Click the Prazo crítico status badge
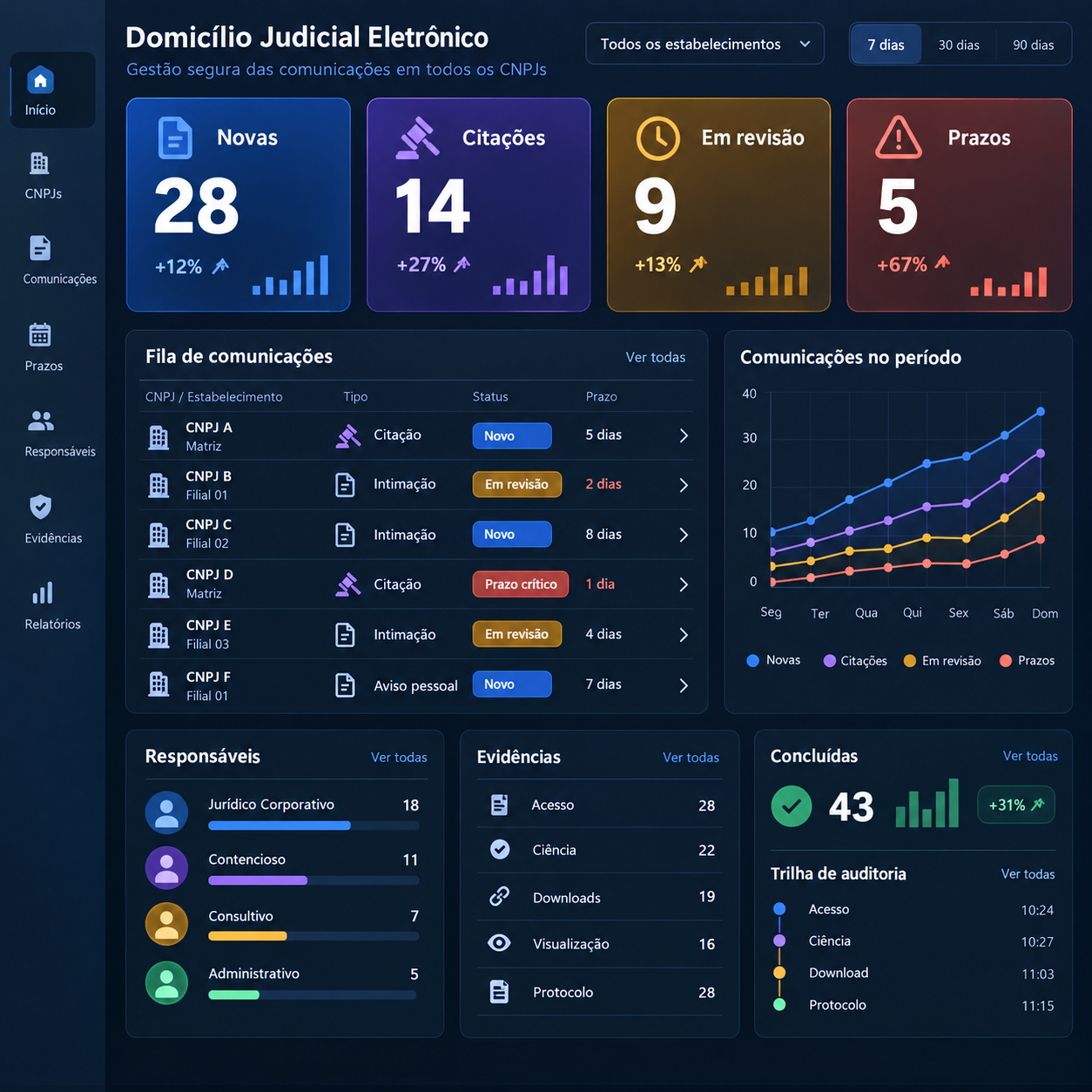The image size is (1092, 1092). coord(521,584)
